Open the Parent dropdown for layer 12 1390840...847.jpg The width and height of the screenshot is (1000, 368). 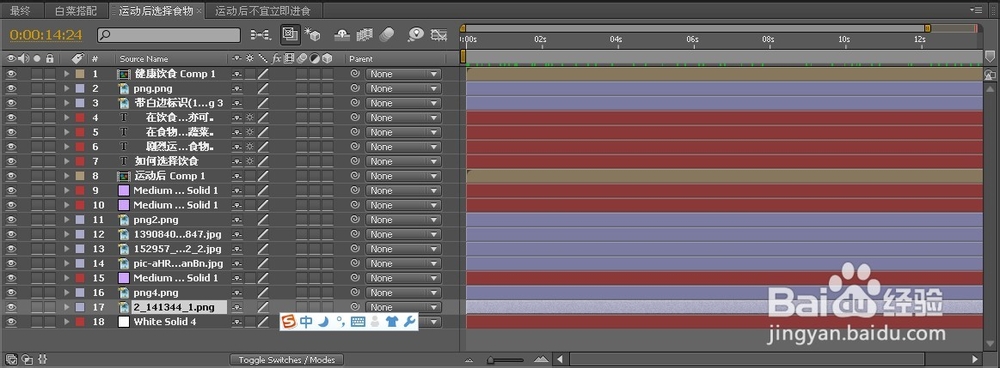pyautogui.click(x=403, y=234)
